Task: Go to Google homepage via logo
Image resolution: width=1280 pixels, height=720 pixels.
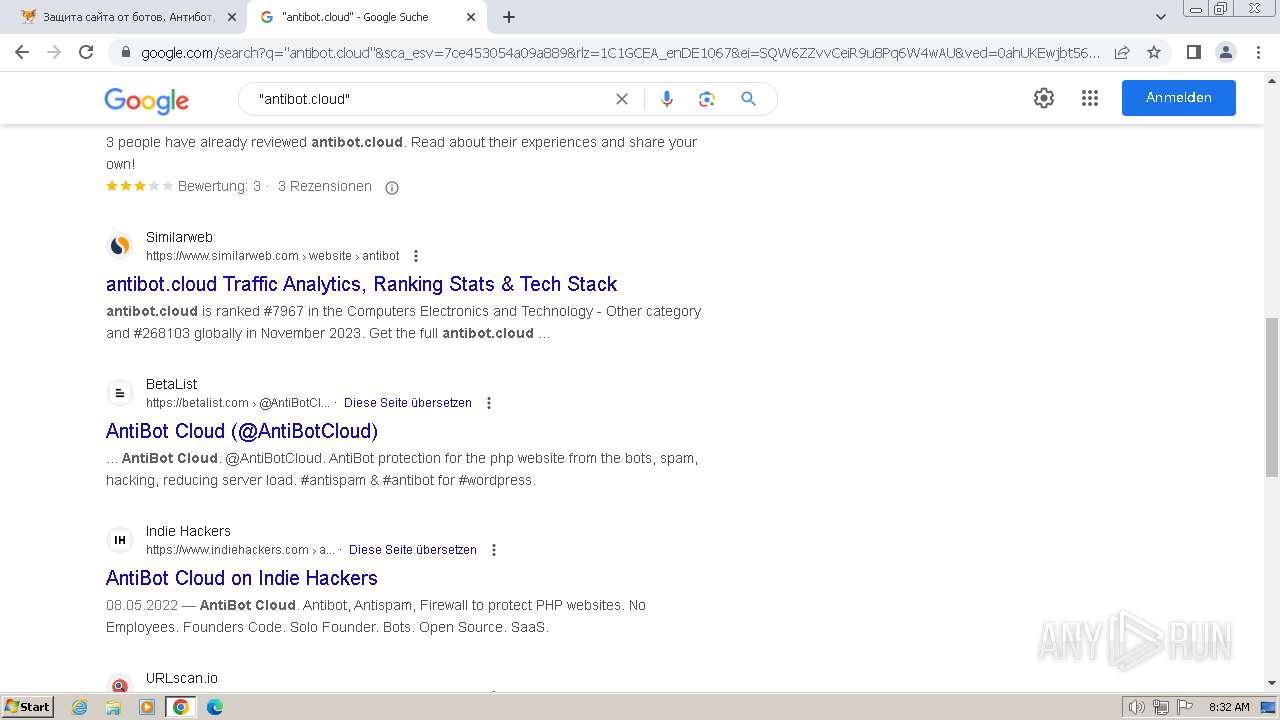Action: click(x=146, y=100)
